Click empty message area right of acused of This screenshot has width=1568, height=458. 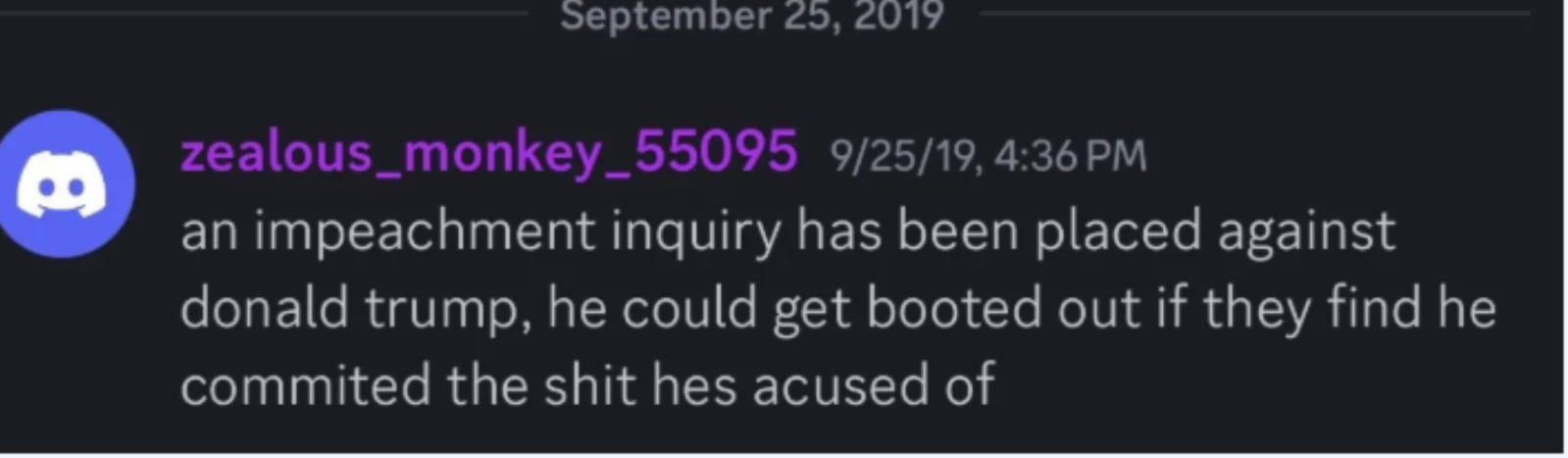pos(1275,384)
